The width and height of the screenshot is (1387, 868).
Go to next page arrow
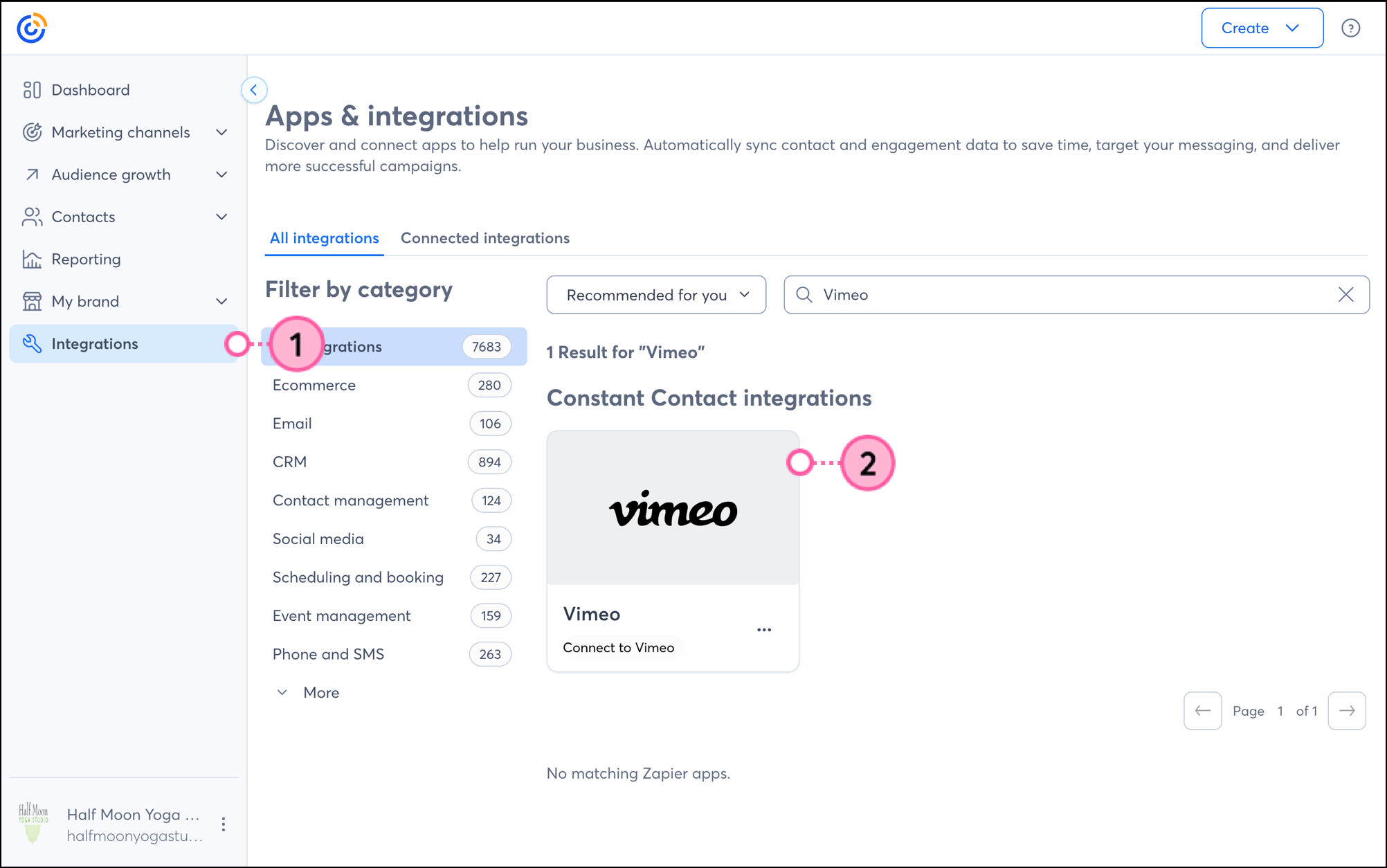1347,711
